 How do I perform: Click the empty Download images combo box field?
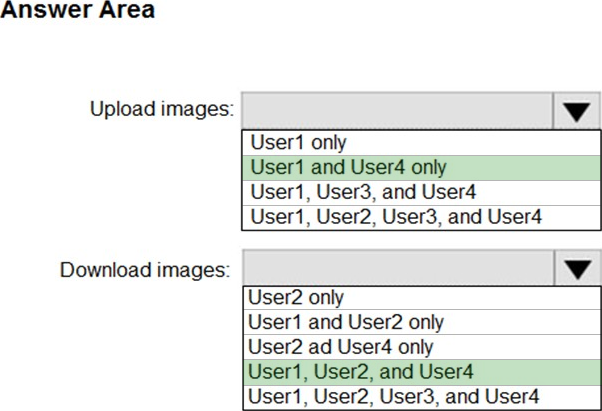click(397, 267)
